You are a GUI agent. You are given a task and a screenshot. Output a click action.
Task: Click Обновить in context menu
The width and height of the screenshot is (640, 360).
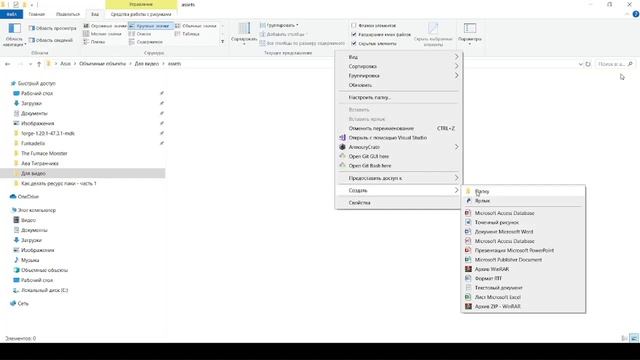point(398,85)
